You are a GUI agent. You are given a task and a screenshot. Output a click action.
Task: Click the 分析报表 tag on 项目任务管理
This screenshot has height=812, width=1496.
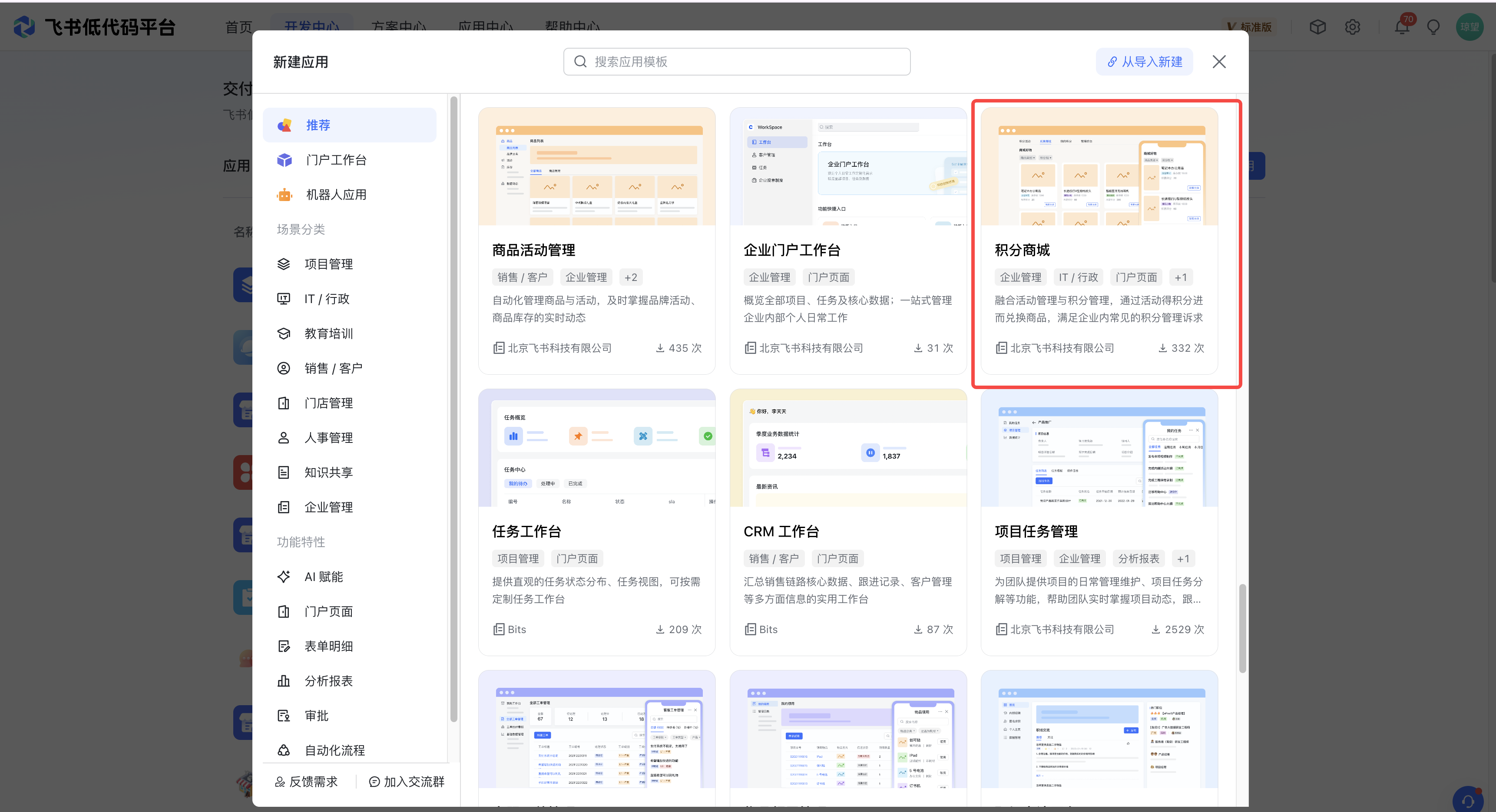1138,559
